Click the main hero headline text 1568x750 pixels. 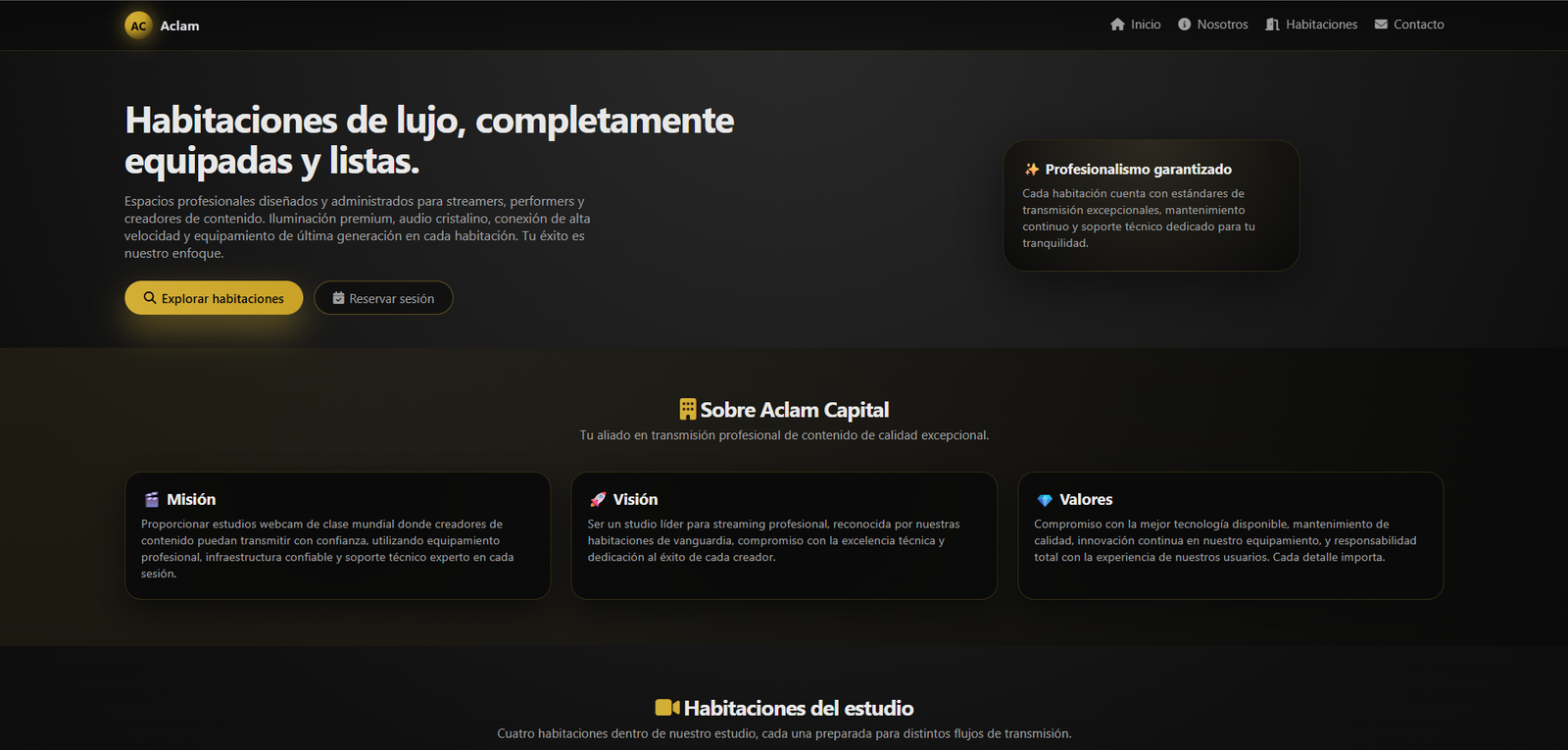[x=429, y=140]
